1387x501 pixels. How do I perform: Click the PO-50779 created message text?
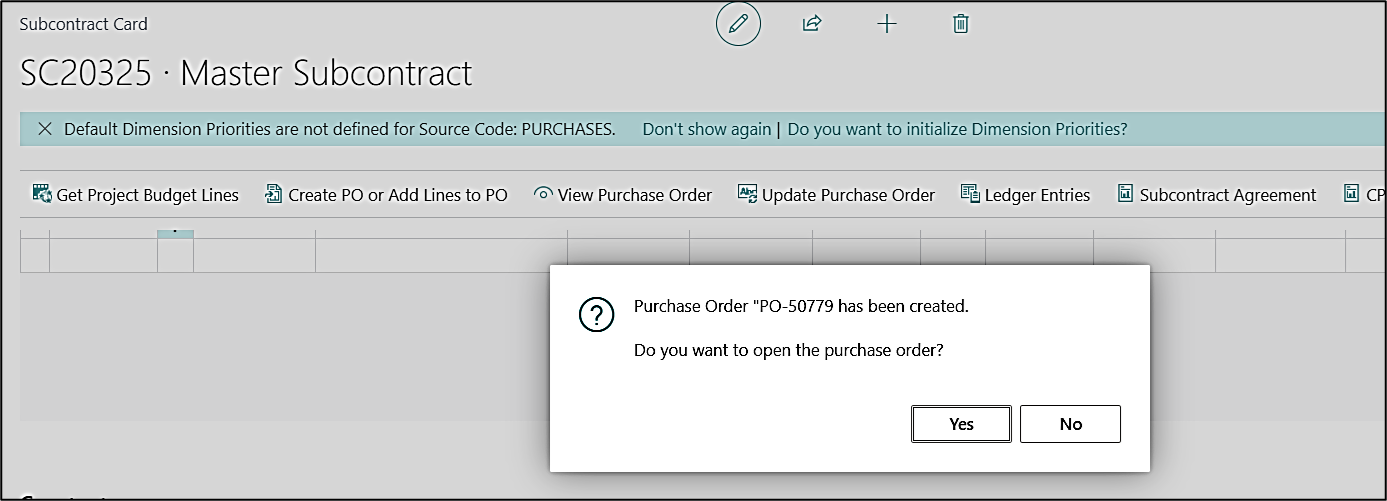[801, 306]
